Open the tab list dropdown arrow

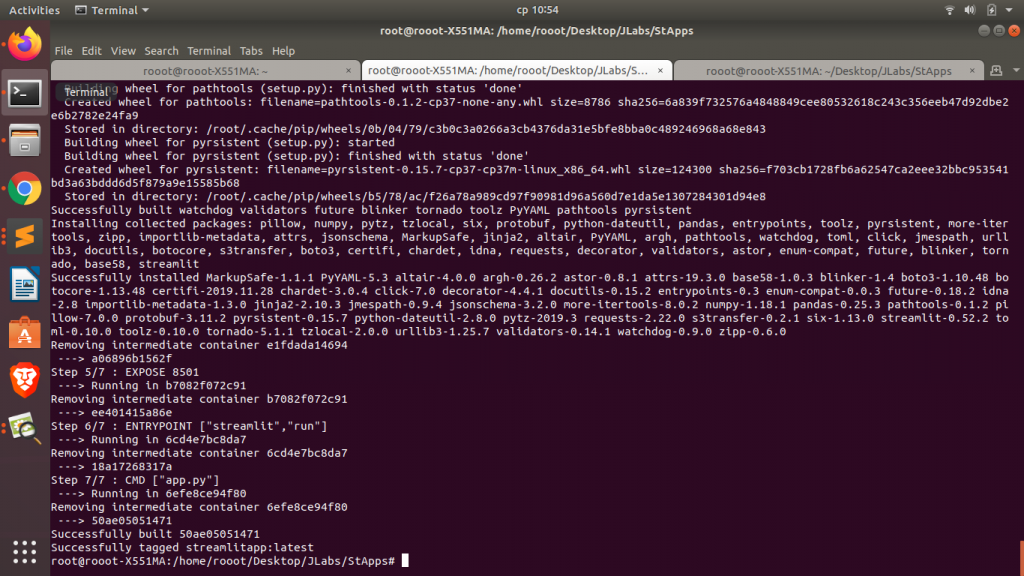coord(1014,70)
